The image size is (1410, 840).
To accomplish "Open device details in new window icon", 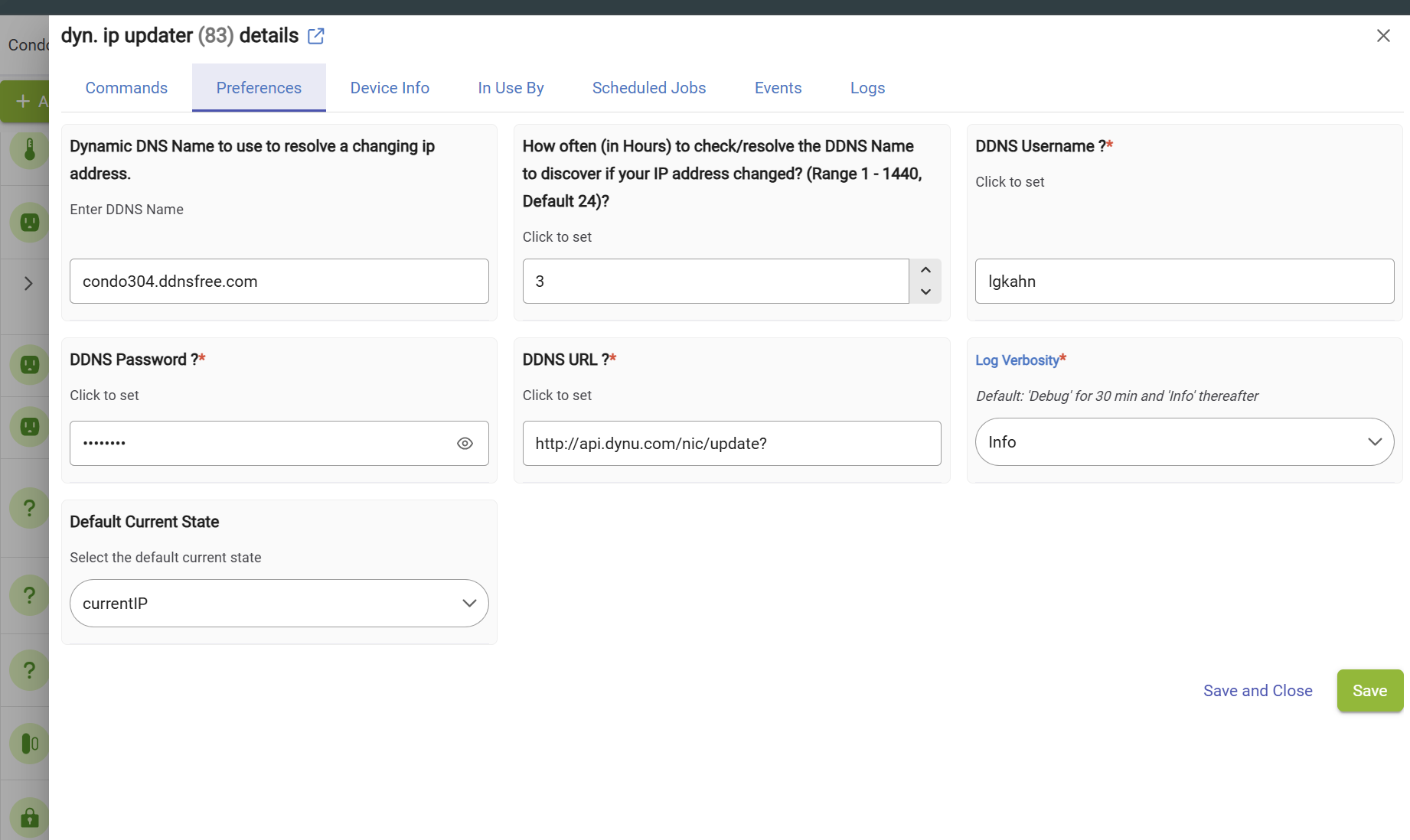I will click(x=315, y=36).
